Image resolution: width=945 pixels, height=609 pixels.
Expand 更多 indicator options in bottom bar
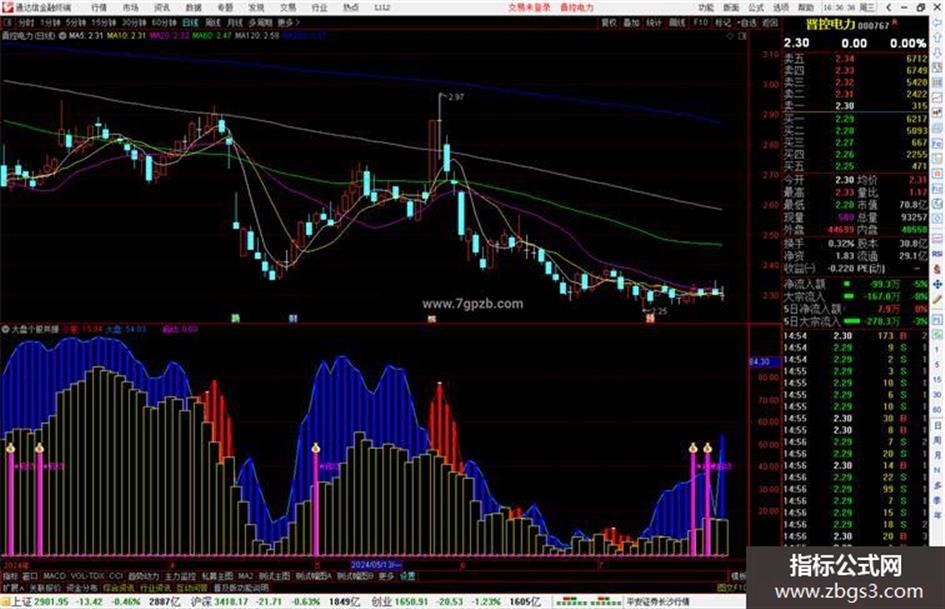[386, 576]
